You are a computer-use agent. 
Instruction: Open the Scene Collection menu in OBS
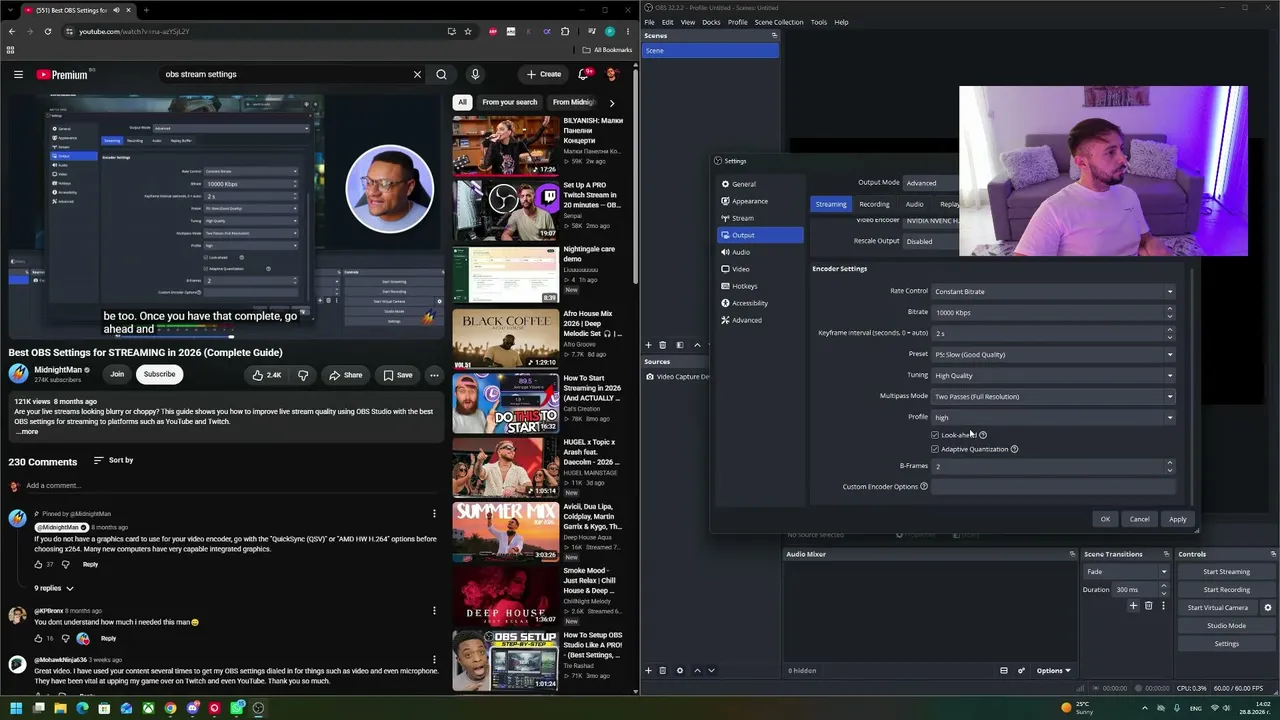pos(779,22)
